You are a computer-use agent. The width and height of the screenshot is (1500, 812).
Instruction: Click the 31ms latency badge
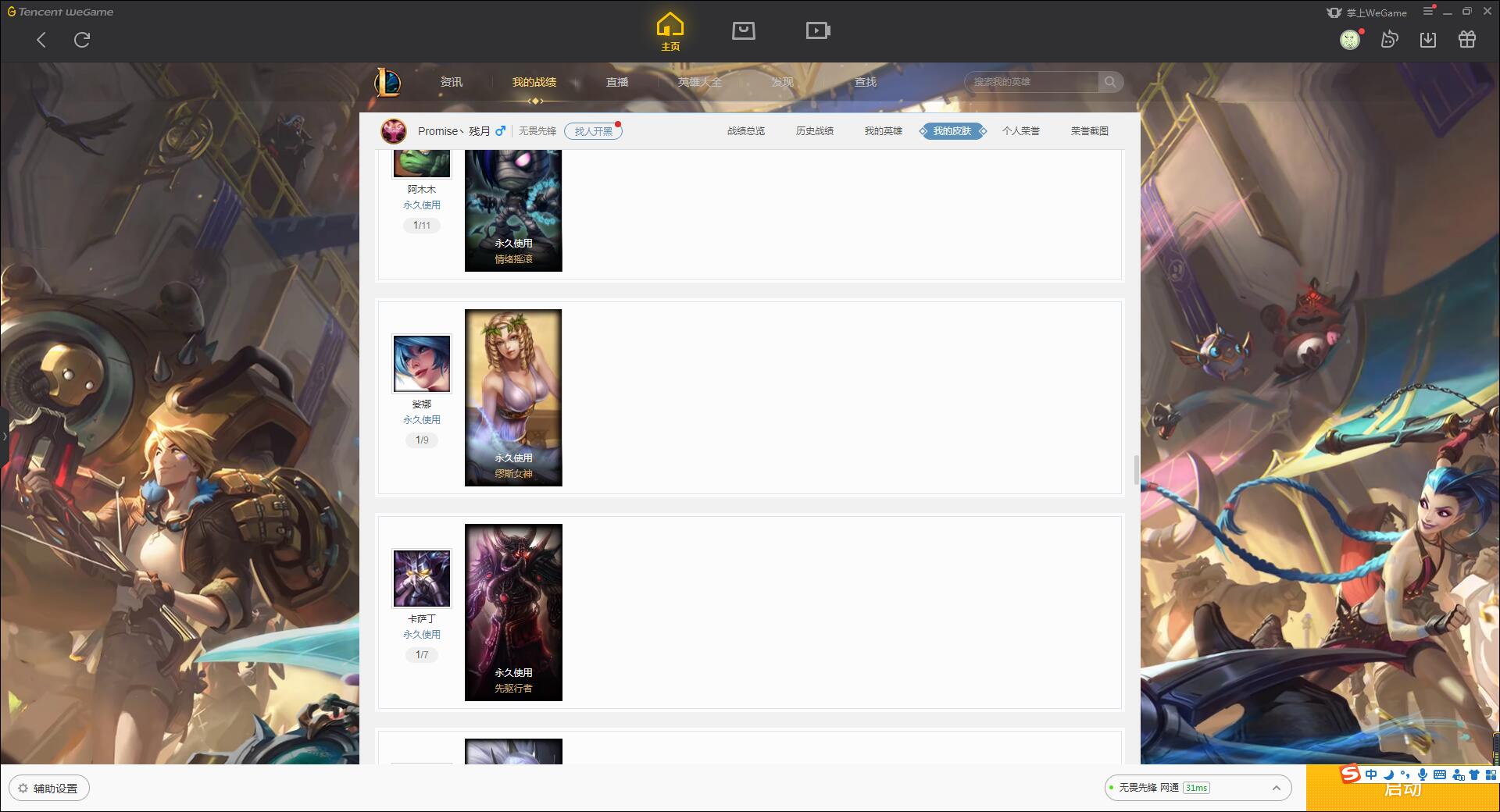pos(1196,788)
